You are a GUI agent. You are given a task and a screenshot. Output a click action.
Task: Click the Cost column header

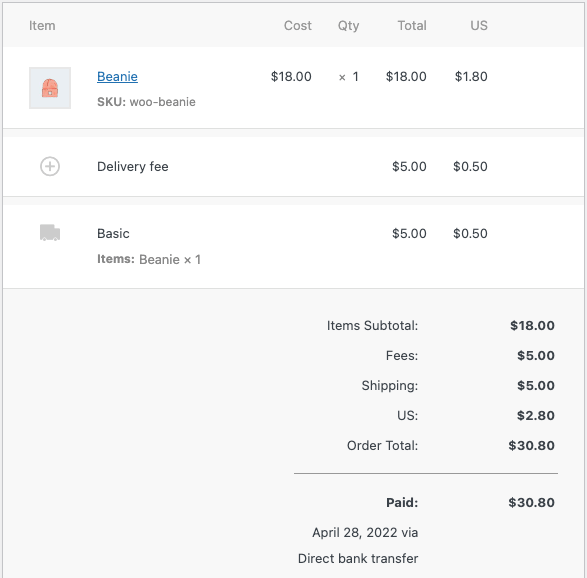click(x=298, y=25)
